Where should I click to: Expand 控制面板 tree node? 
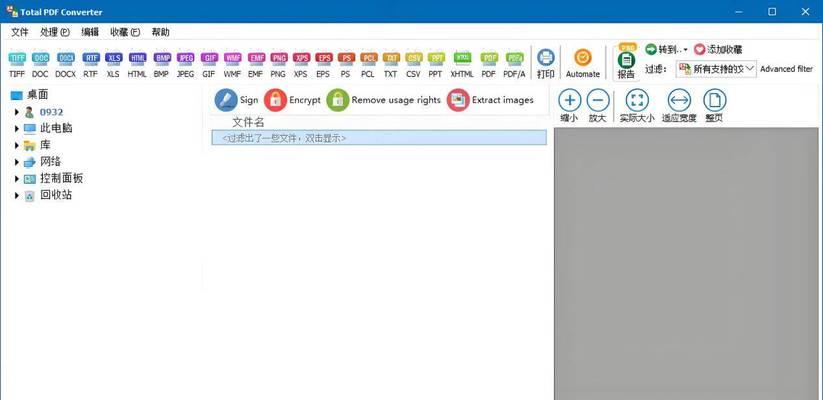point(17,179)
